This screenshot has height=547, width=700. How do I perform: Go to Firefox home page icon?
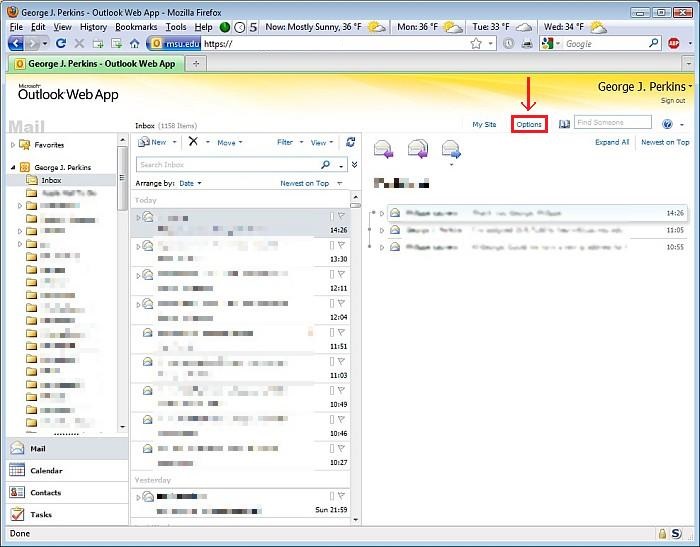(x=134, y=43)
